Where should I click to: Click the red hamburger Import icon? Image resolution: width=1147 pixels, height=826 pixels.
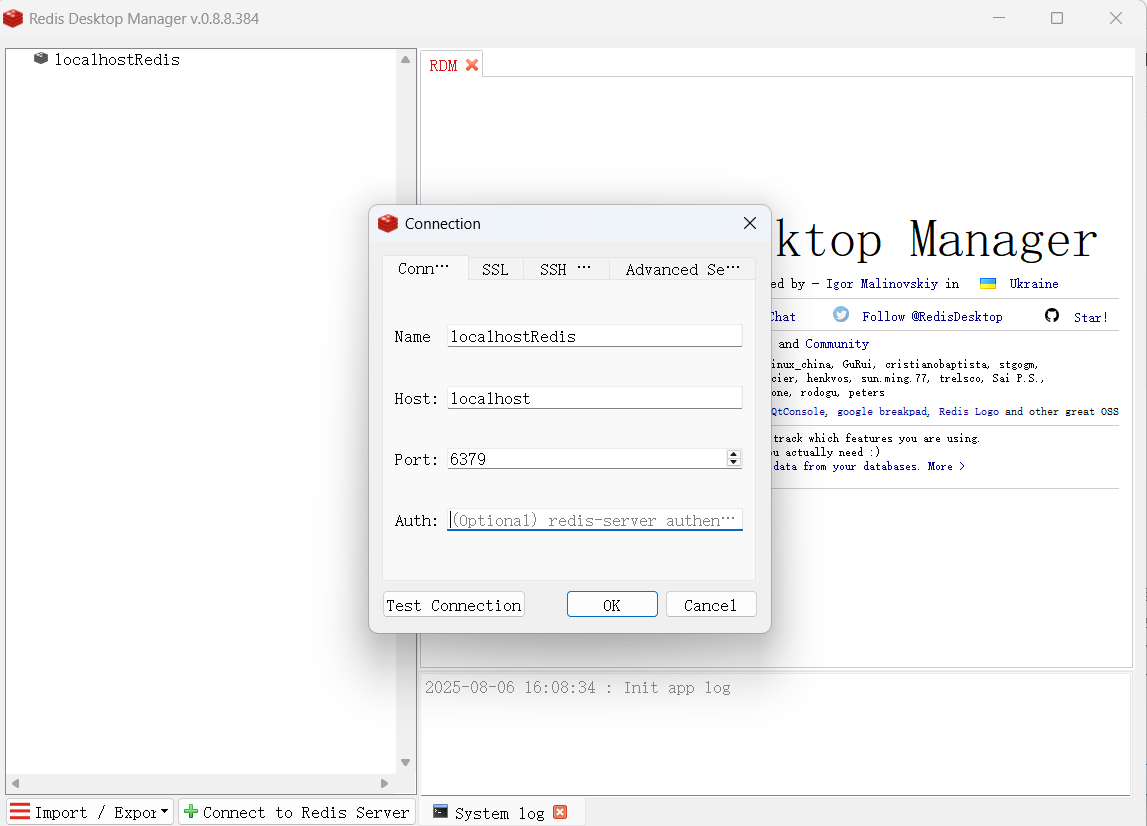point(20,811)
